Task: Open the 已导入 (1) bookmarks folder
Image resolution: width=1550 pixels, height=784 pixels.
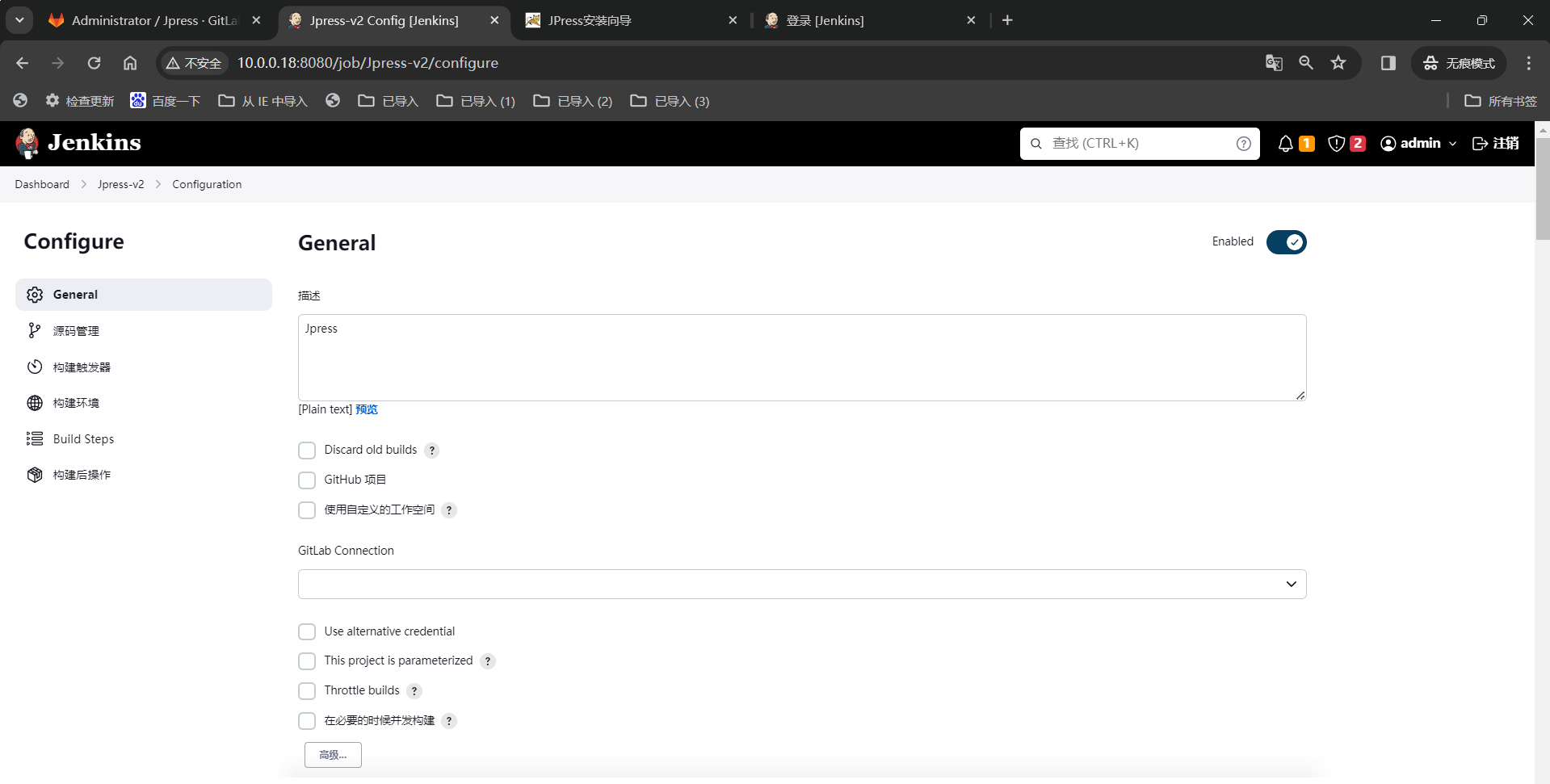Action: point(476,101)
